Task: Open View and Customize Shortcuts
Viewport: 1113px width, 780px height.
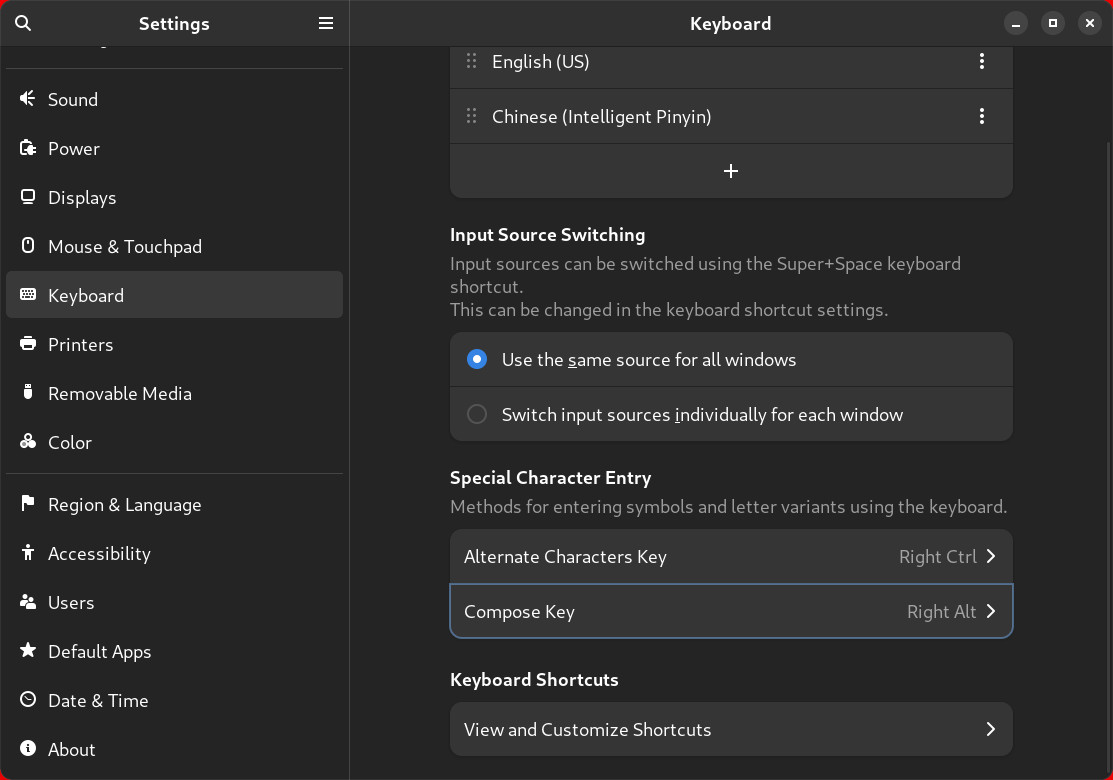Action: (731, 729)
